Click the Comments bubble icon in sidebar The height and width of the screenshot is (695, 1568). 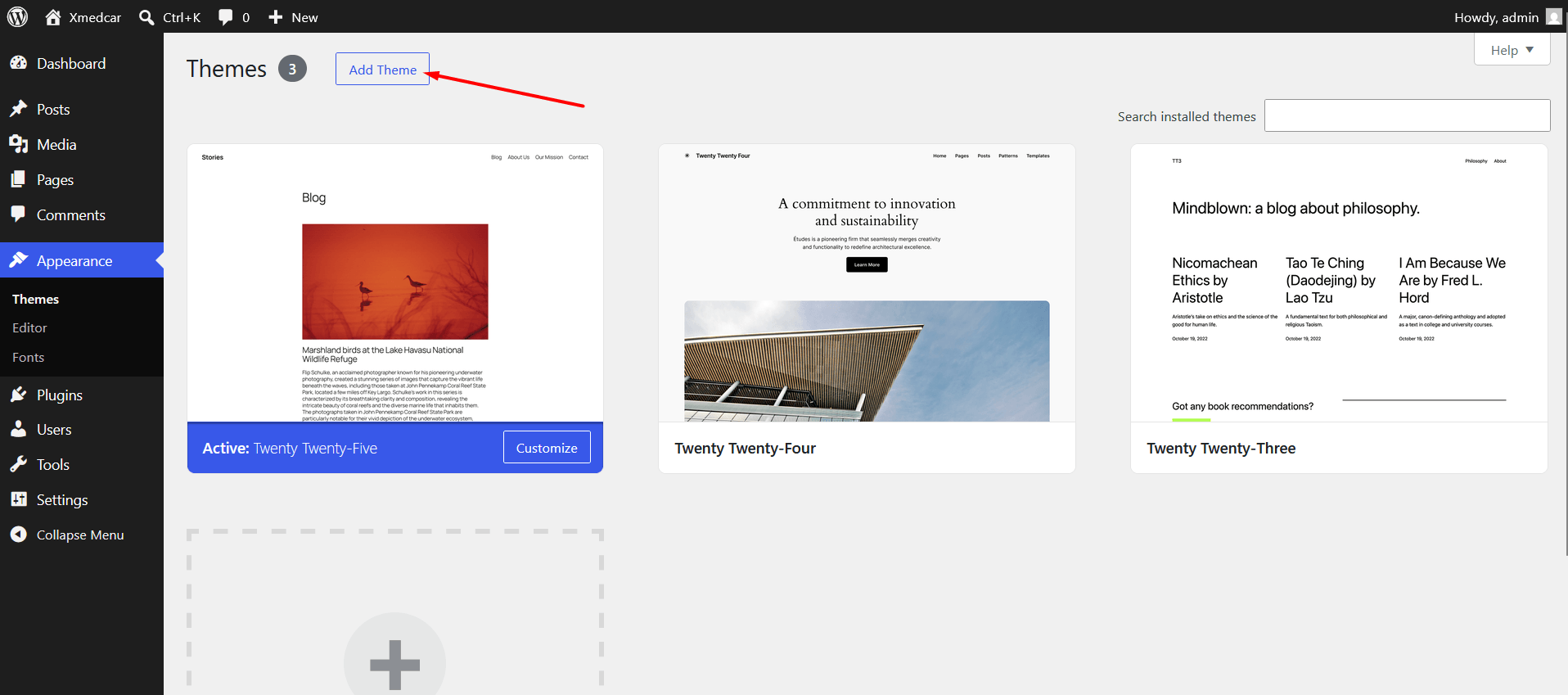(19, 214)
